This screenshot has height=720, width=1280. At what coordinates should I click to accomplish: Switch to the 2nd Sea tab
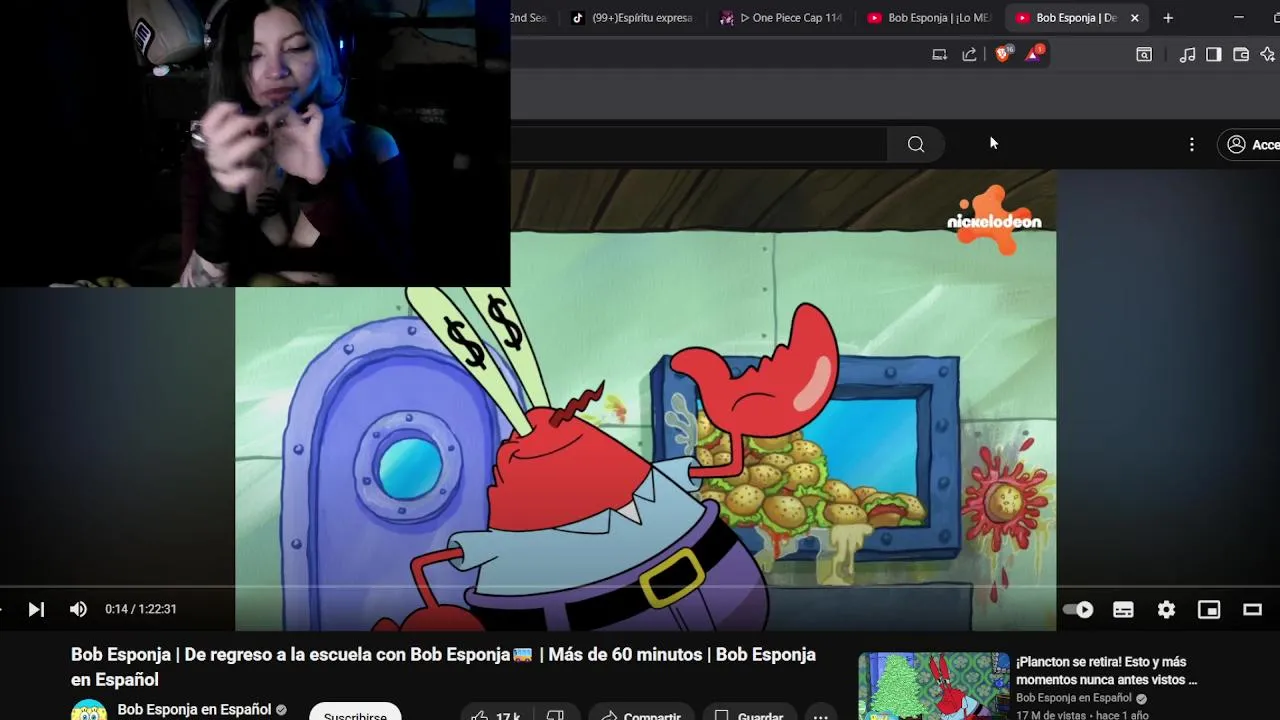(530, 18)
